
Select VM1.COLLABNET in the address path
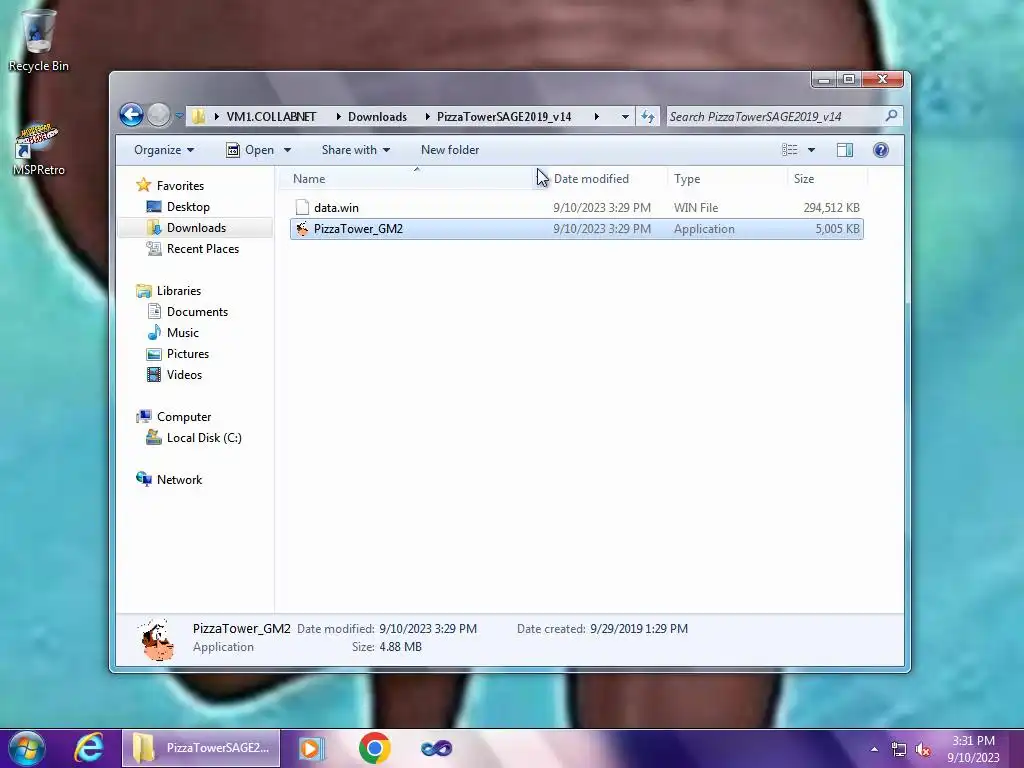(271, 116)
